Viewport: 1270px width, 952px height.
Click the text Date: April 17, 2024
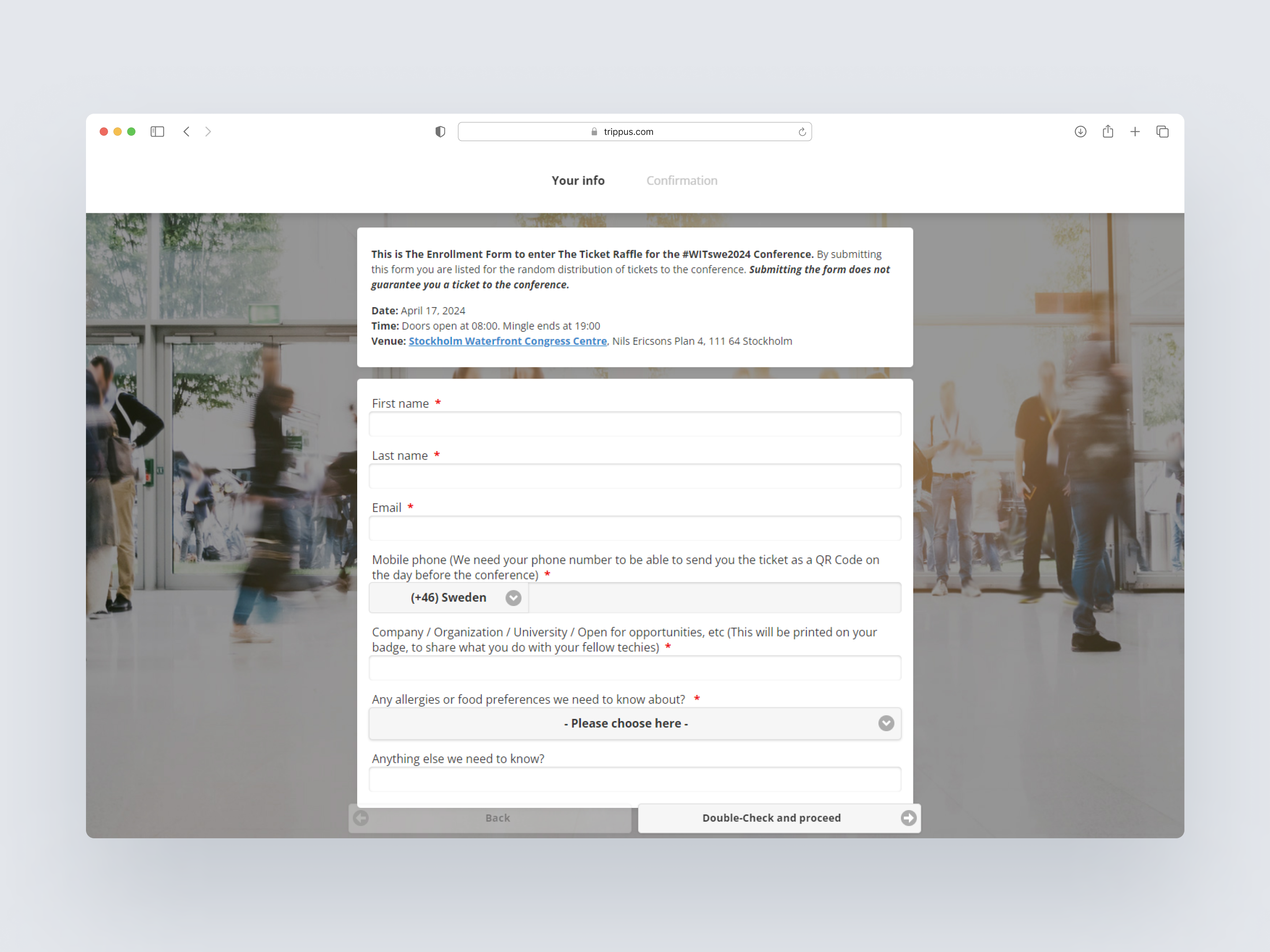[418, 310]
